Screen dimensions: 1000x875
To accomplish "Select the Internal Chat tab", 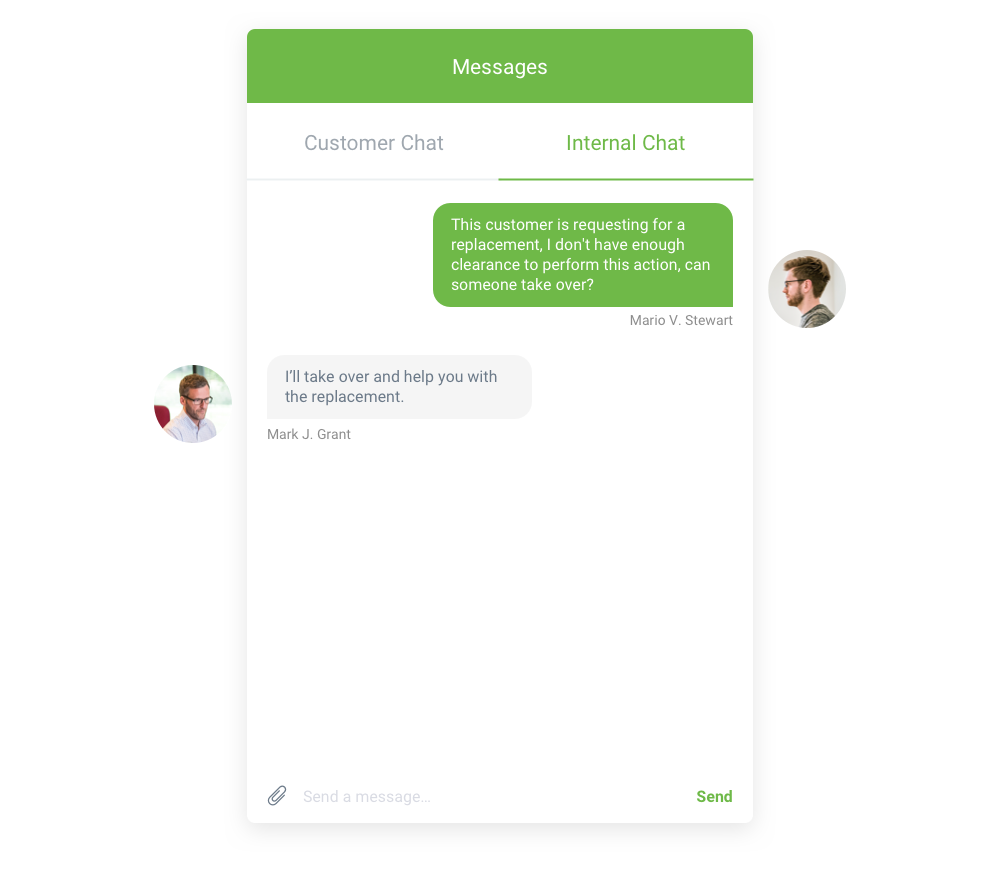I will coord(626,143).
